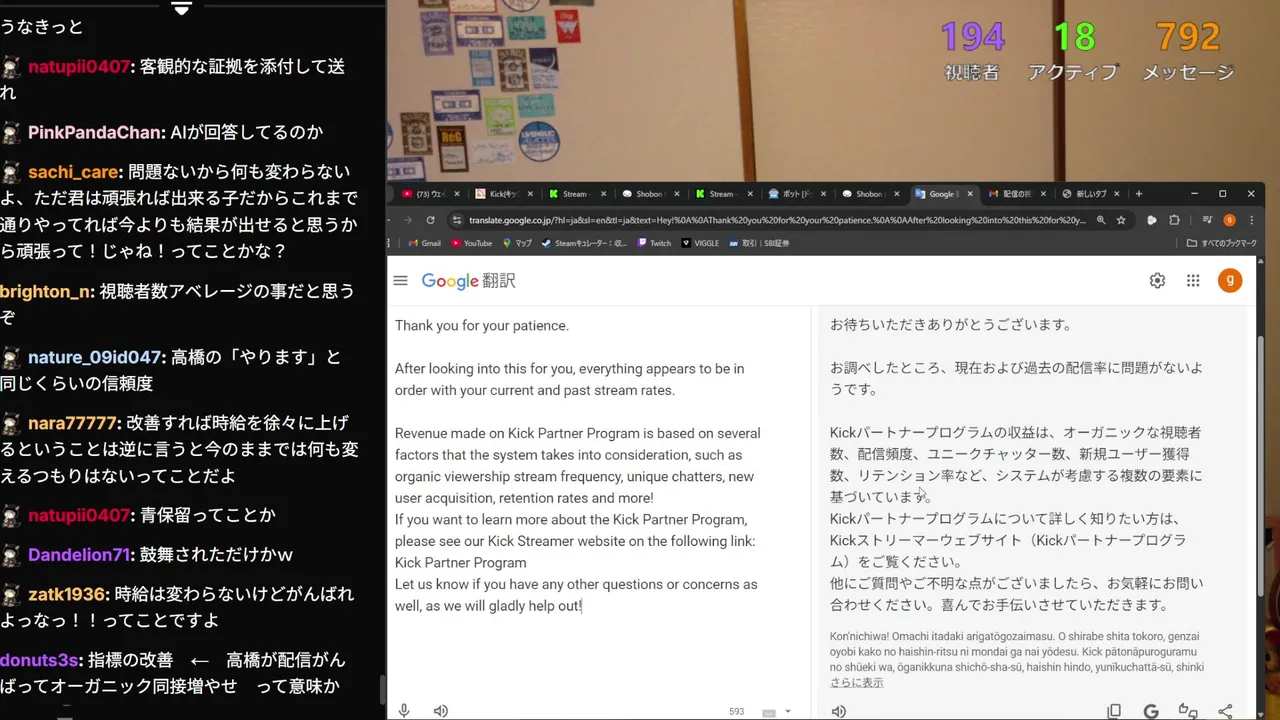The height and width of the screenshot is (720, 1280).
Task: Click the dark round extension icon in toolbar
Action: point(1152,220)
